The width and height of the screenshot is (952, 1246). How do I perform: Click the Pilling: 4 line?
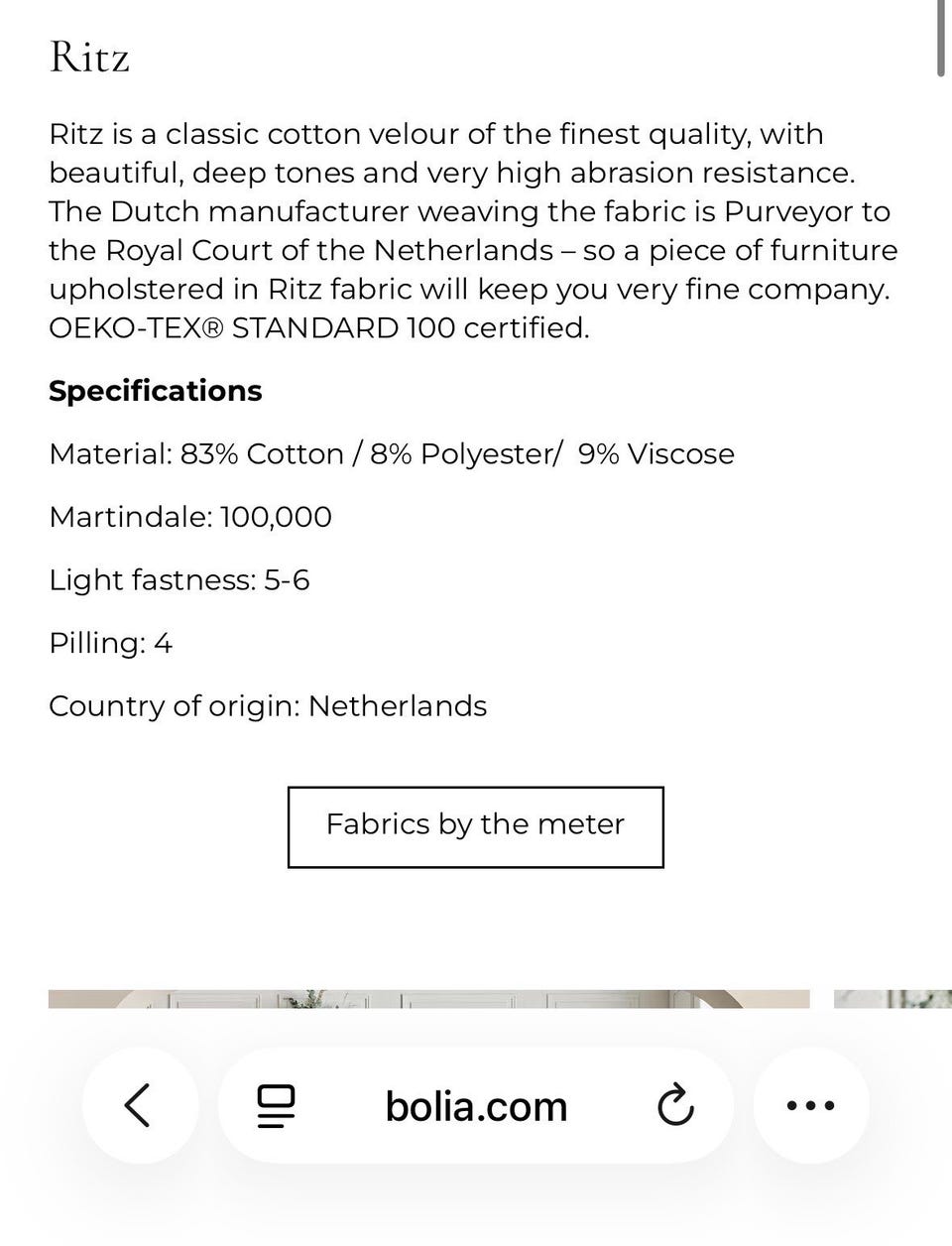point(110,643)
